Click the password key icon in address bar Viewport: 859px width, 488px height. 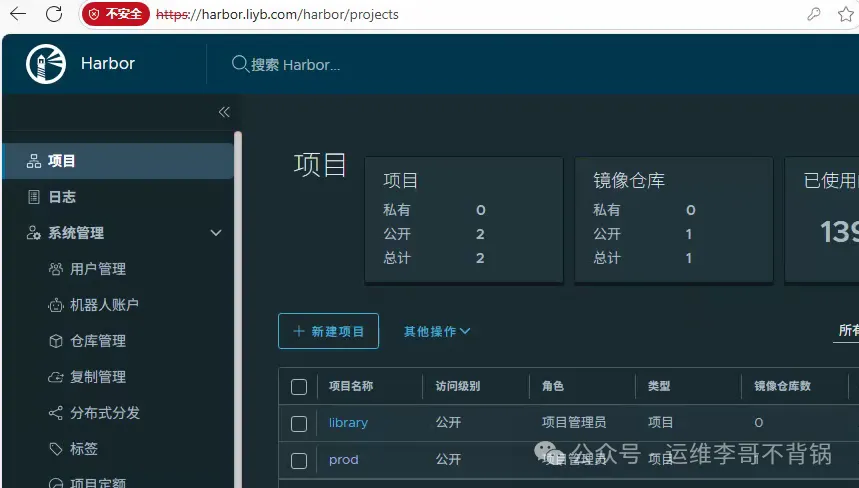(815, 14)
